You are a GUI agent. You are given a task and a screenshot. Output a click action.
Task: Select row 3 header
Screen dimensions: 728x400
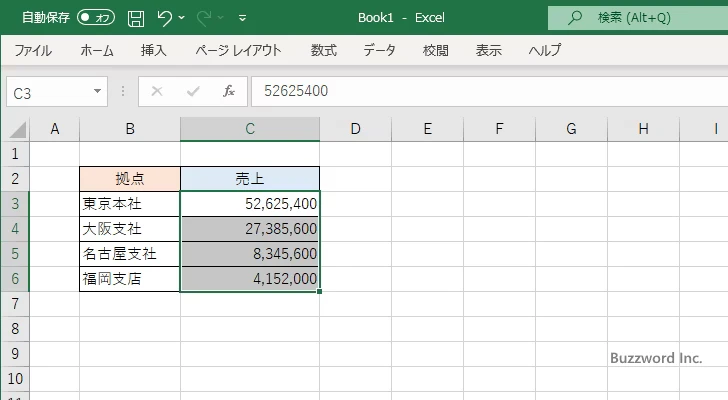pos(15,204)
